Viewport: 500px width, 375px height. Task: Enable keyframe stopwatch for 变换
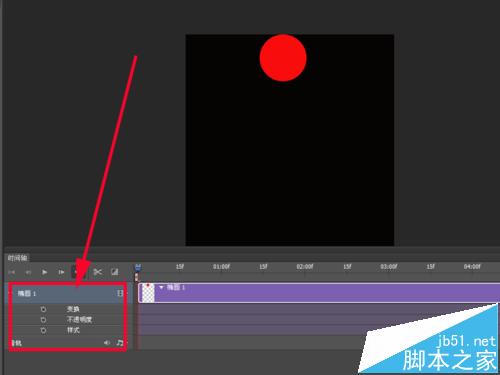43,309
